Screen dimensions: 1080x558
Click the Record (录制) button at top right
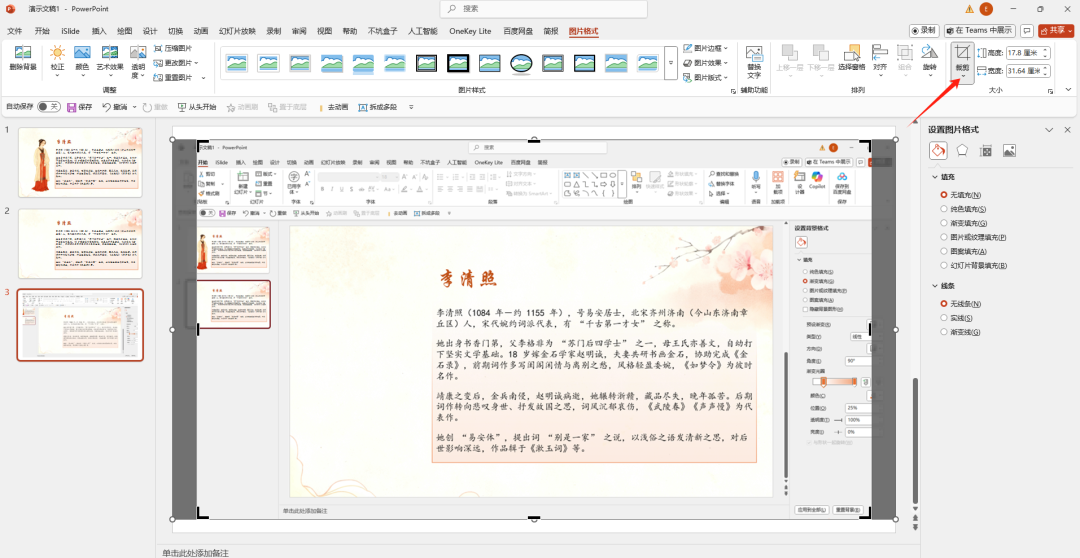tap(923, 31)
